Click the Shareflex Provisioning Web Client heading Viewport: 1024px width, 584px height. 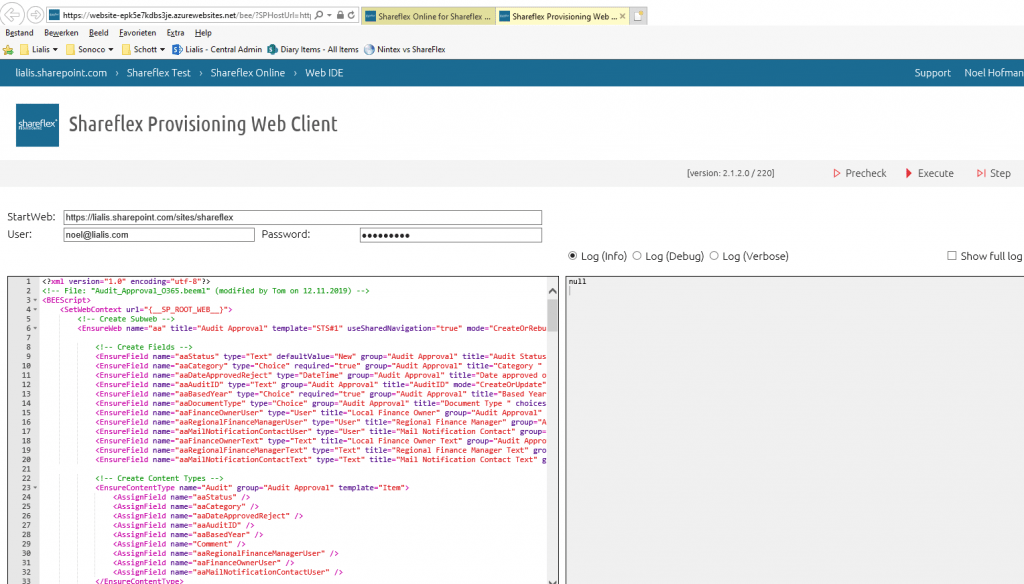coord(203,124)
